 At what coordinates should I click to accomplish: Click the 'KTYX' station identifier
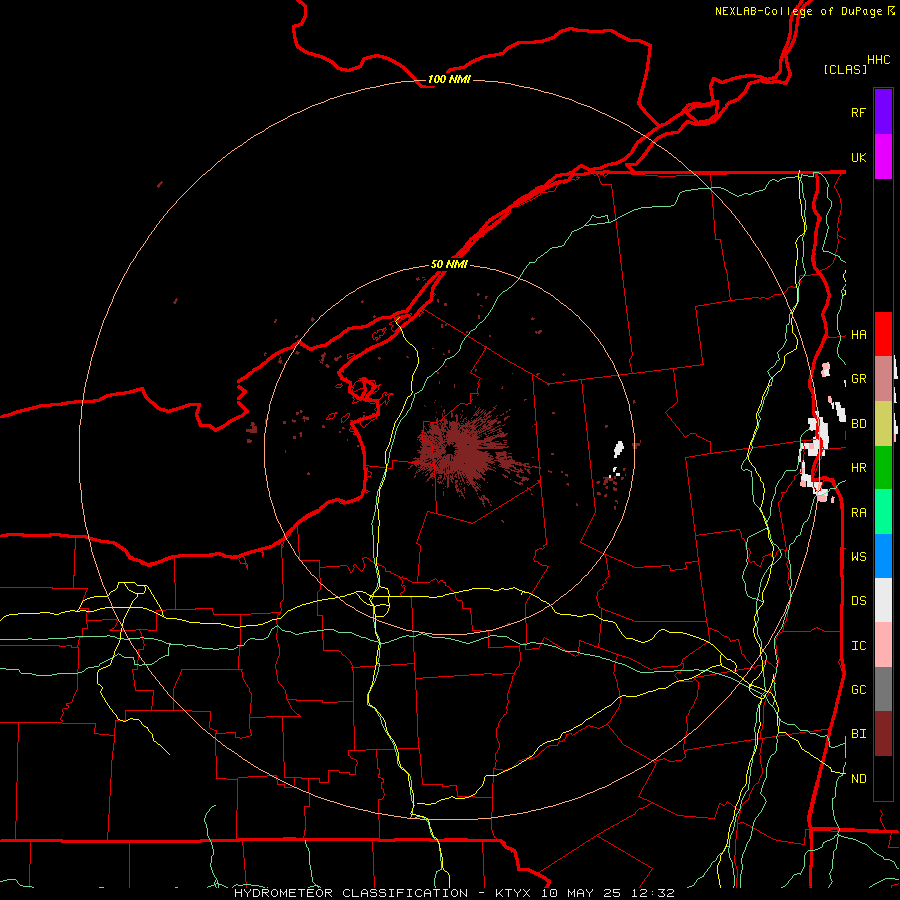pyautogui.click(x=513, y=893)
